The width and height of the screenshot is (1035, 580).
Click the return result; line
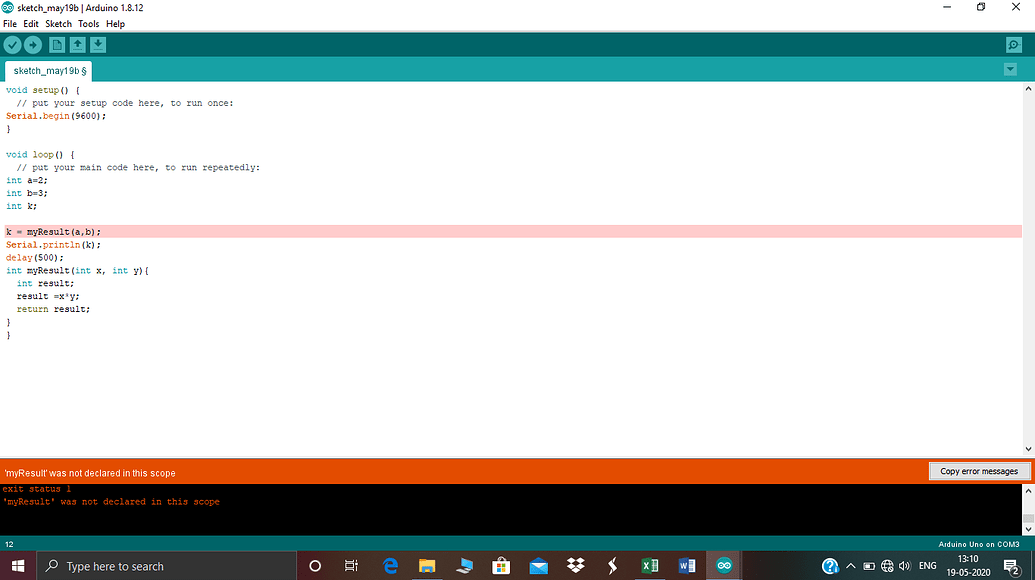pos(53,309)
